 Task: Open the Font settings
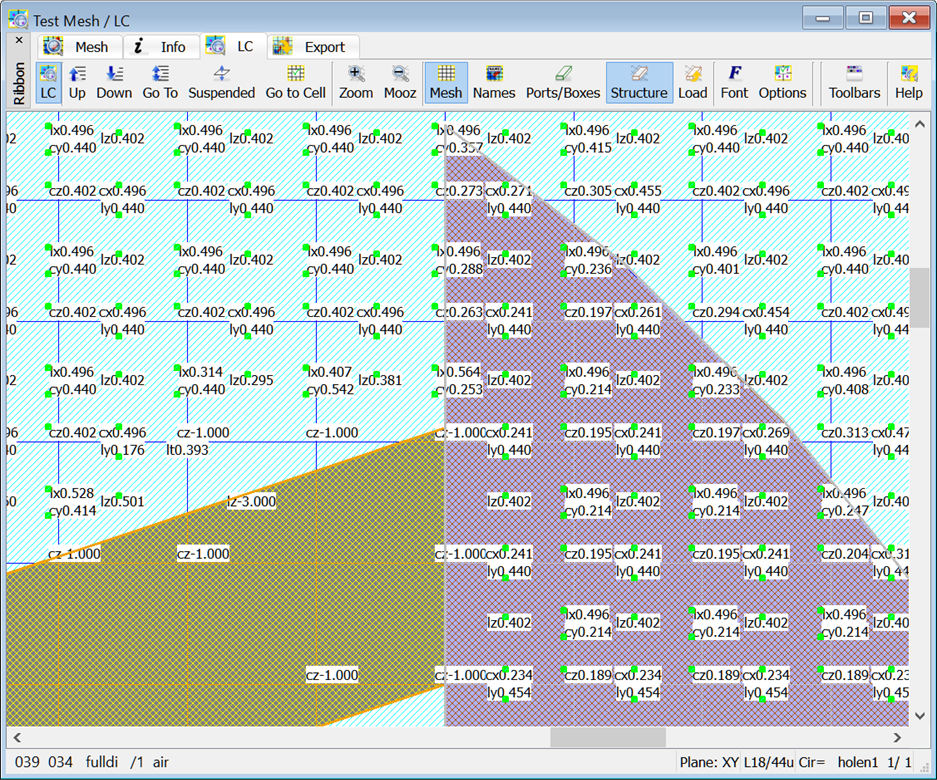(x=734, y=82)
